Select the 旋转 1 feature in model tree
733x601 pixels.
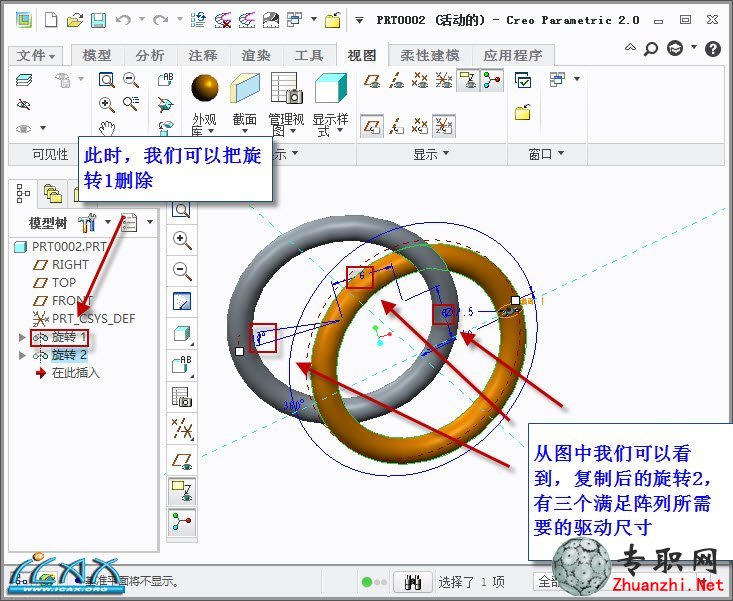point(59,337)
